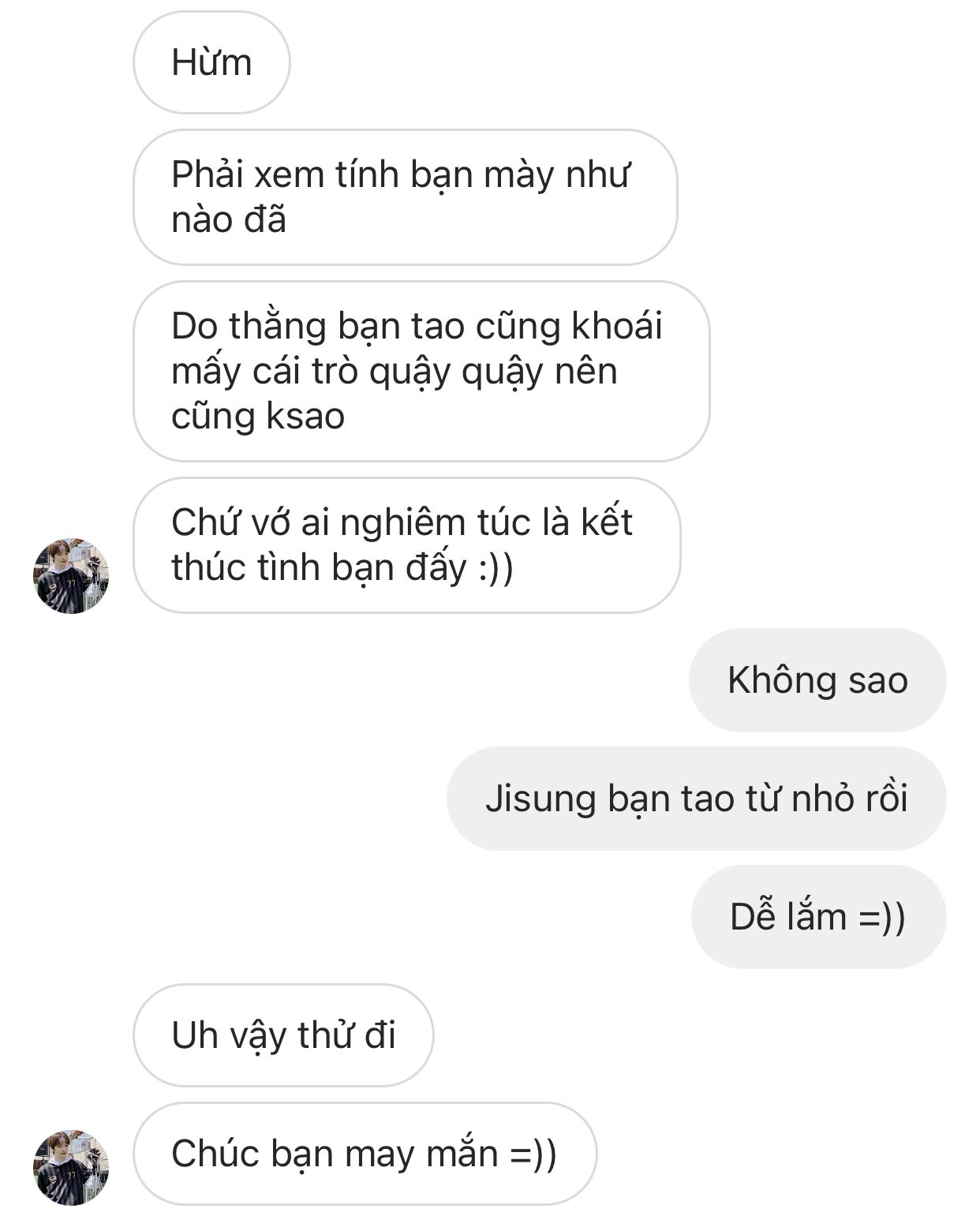Select the "Do thằng bạn tao" message bubble

coord(421,371)
